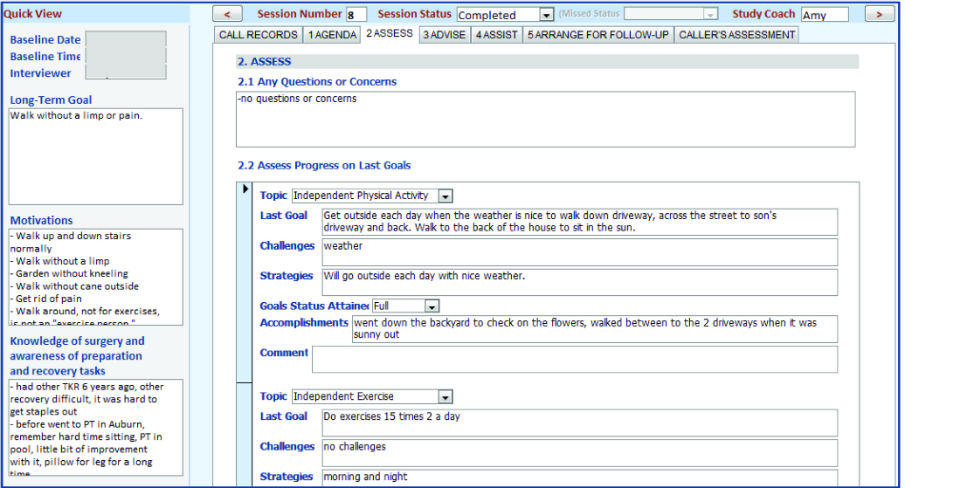Click the Any Questions or Concerns text box
The image size is (960, 488).
(545, 119)
